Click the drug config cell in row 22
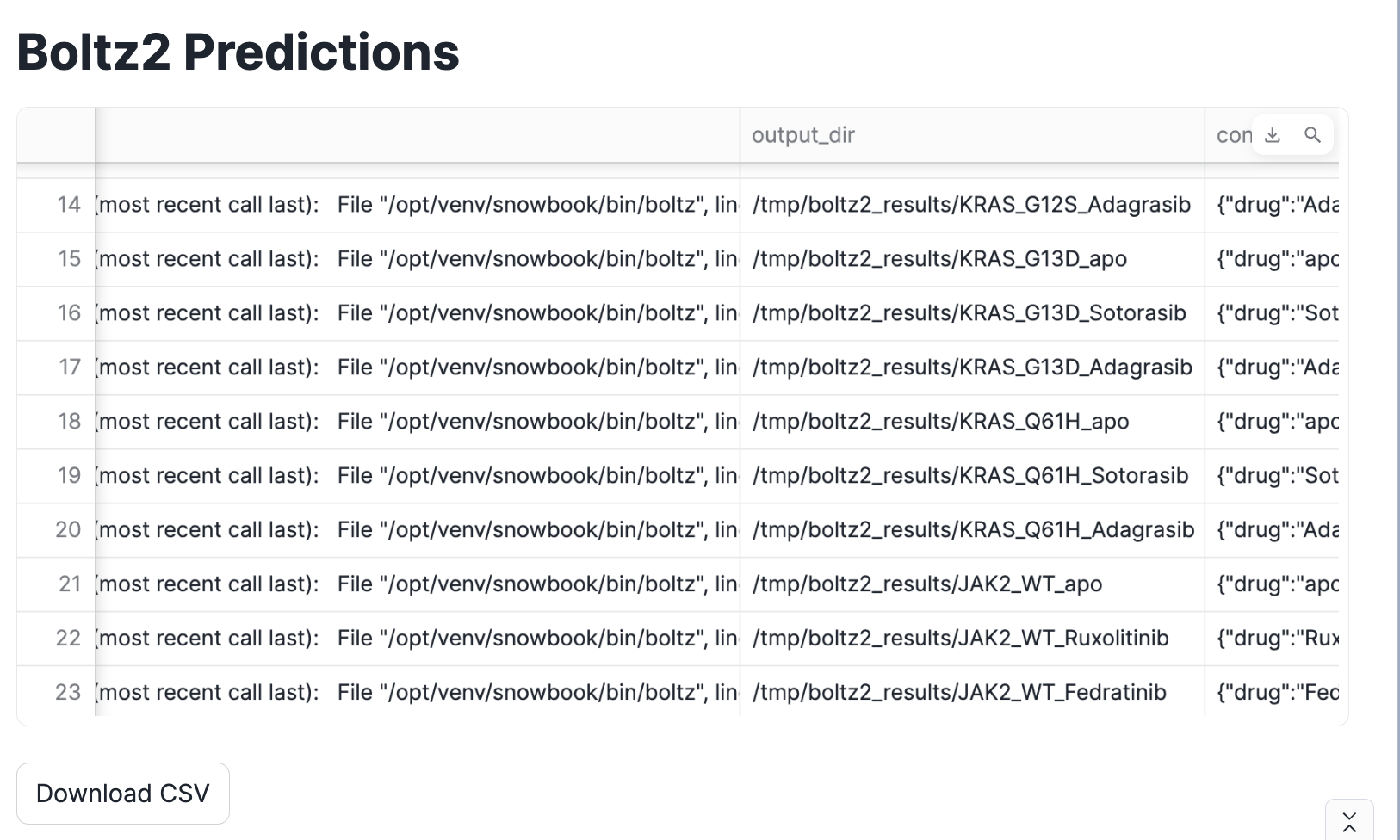The width and height of the screenshot is (1400, 840). (1277, 639)
